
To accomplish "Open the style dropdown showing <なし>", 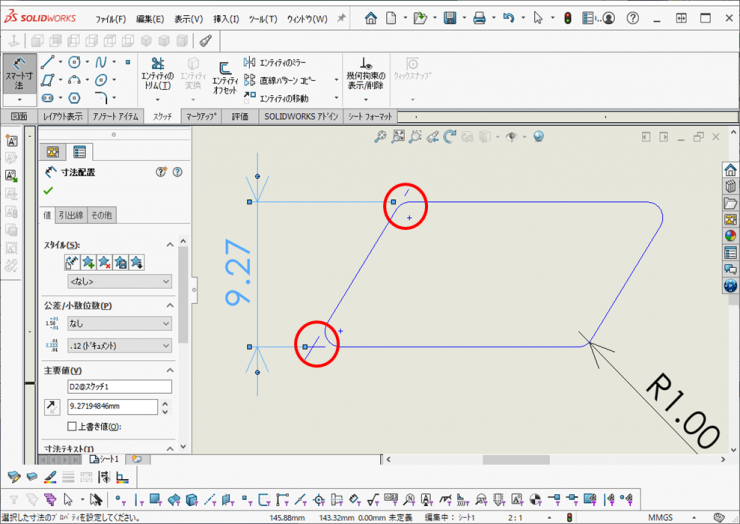I will 119,281.
